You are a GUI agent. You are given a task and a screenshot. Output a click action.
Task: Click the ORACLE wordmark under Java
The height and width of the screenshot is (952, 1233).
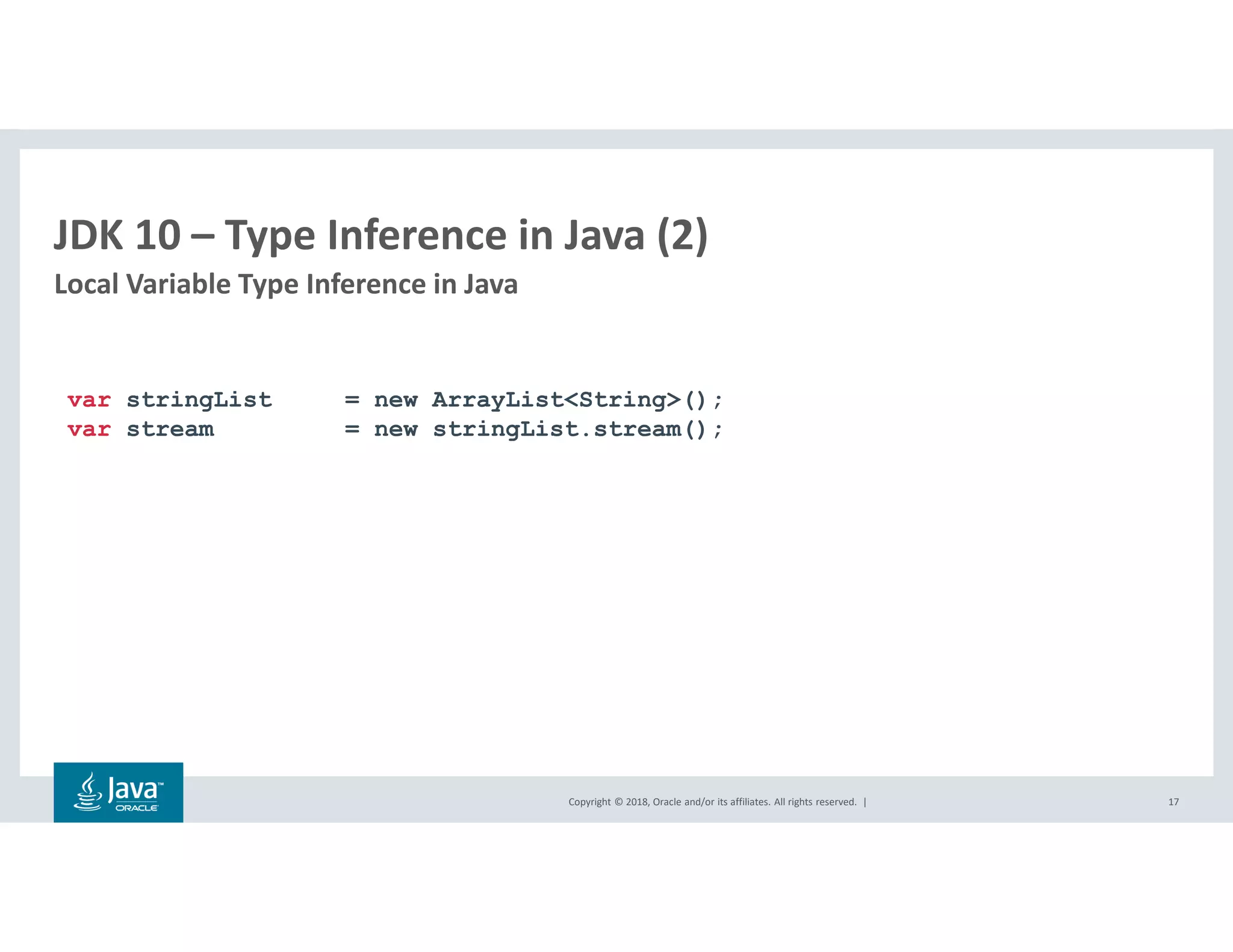click(137, 808)
